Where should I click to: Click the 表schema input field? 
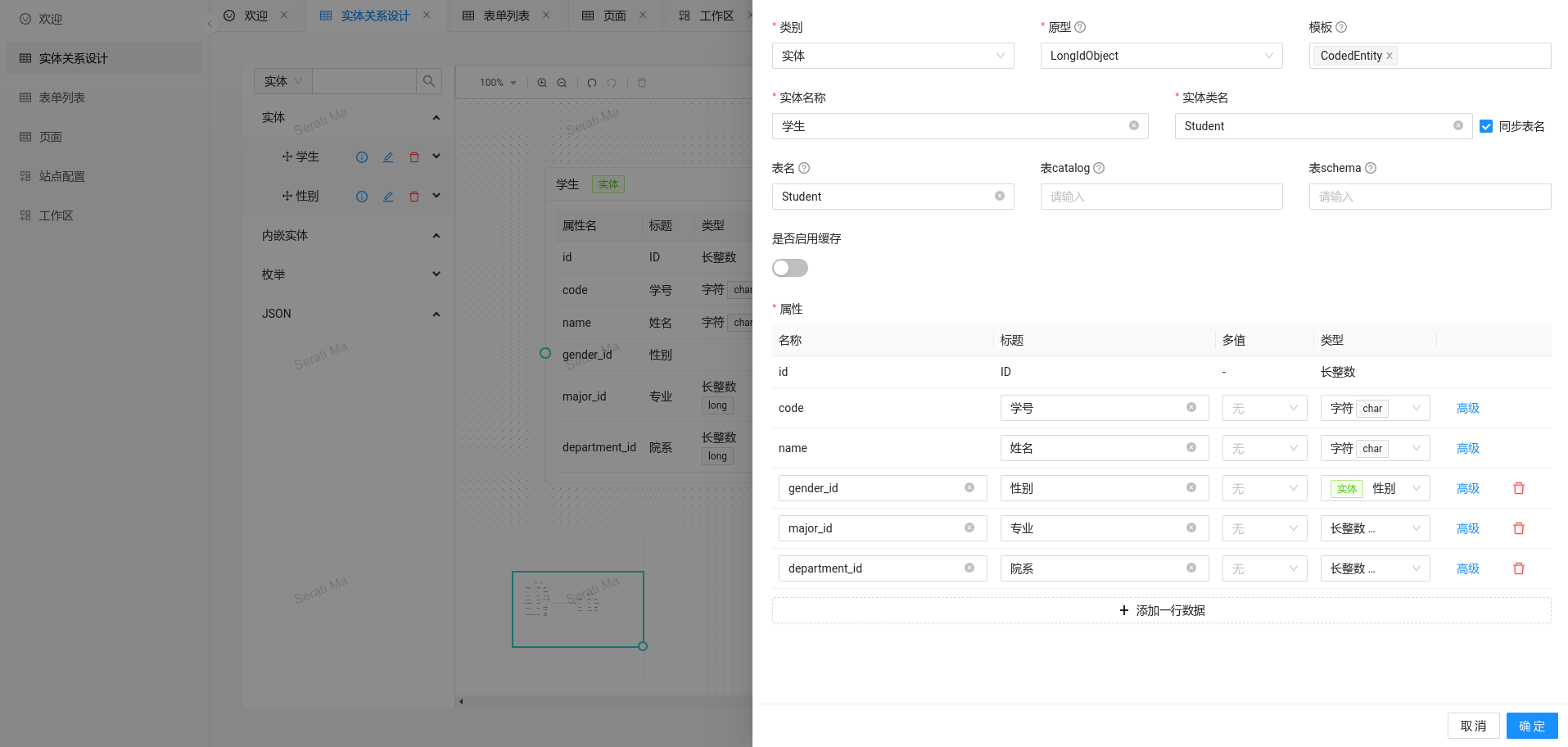[1430, 197]
